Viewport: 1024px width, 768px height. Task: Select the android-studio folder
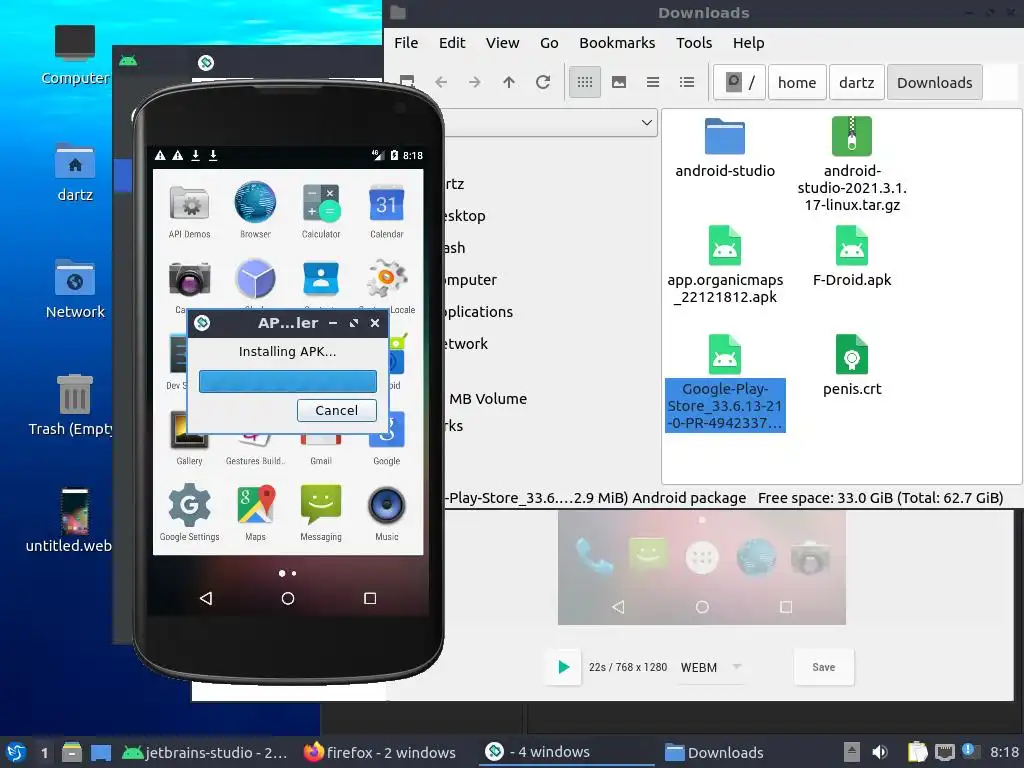click(x=725, y=149)
